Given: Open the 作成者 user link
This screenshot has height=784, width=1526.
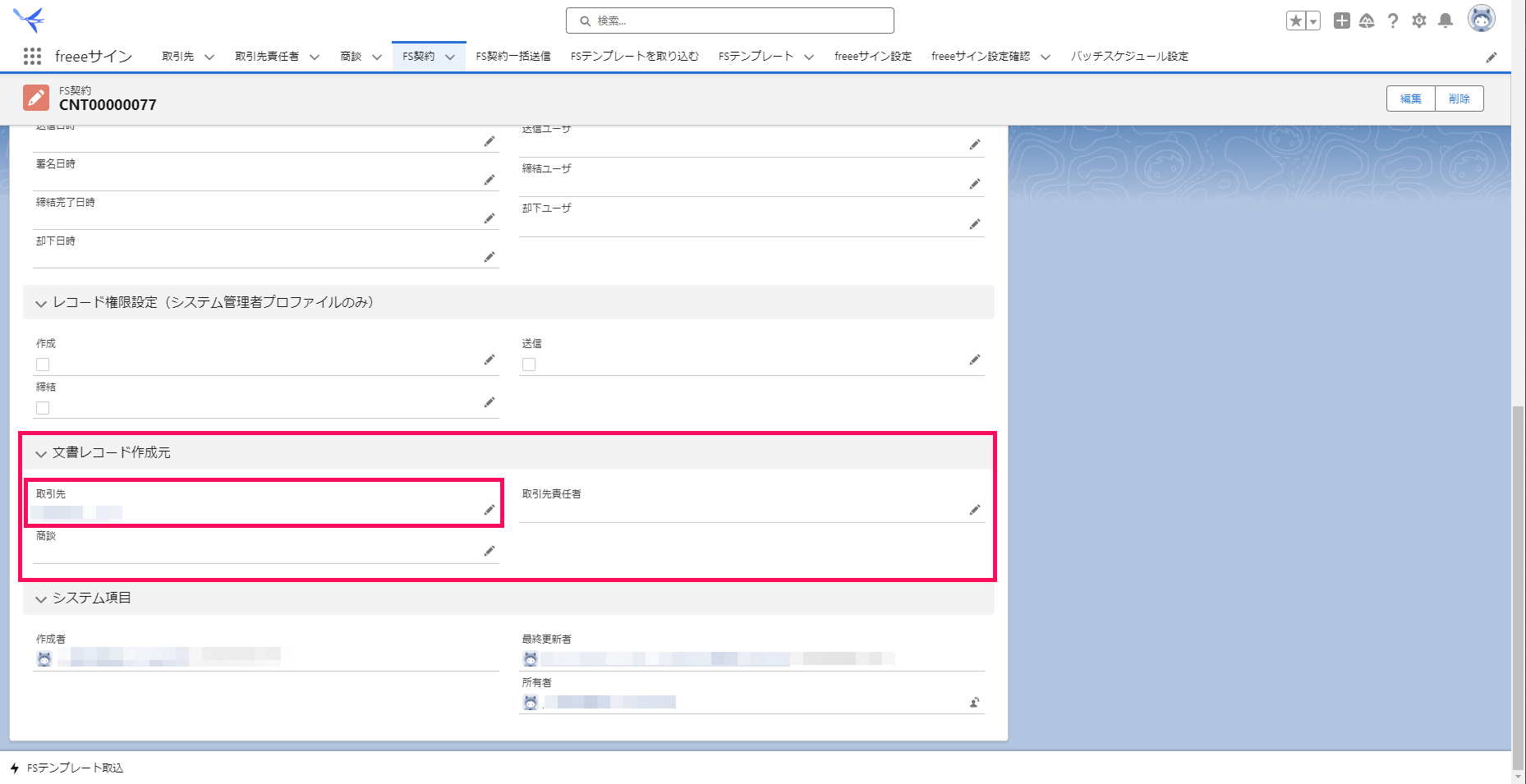Looking at the screenshot, I should click(x=168, y=656).
